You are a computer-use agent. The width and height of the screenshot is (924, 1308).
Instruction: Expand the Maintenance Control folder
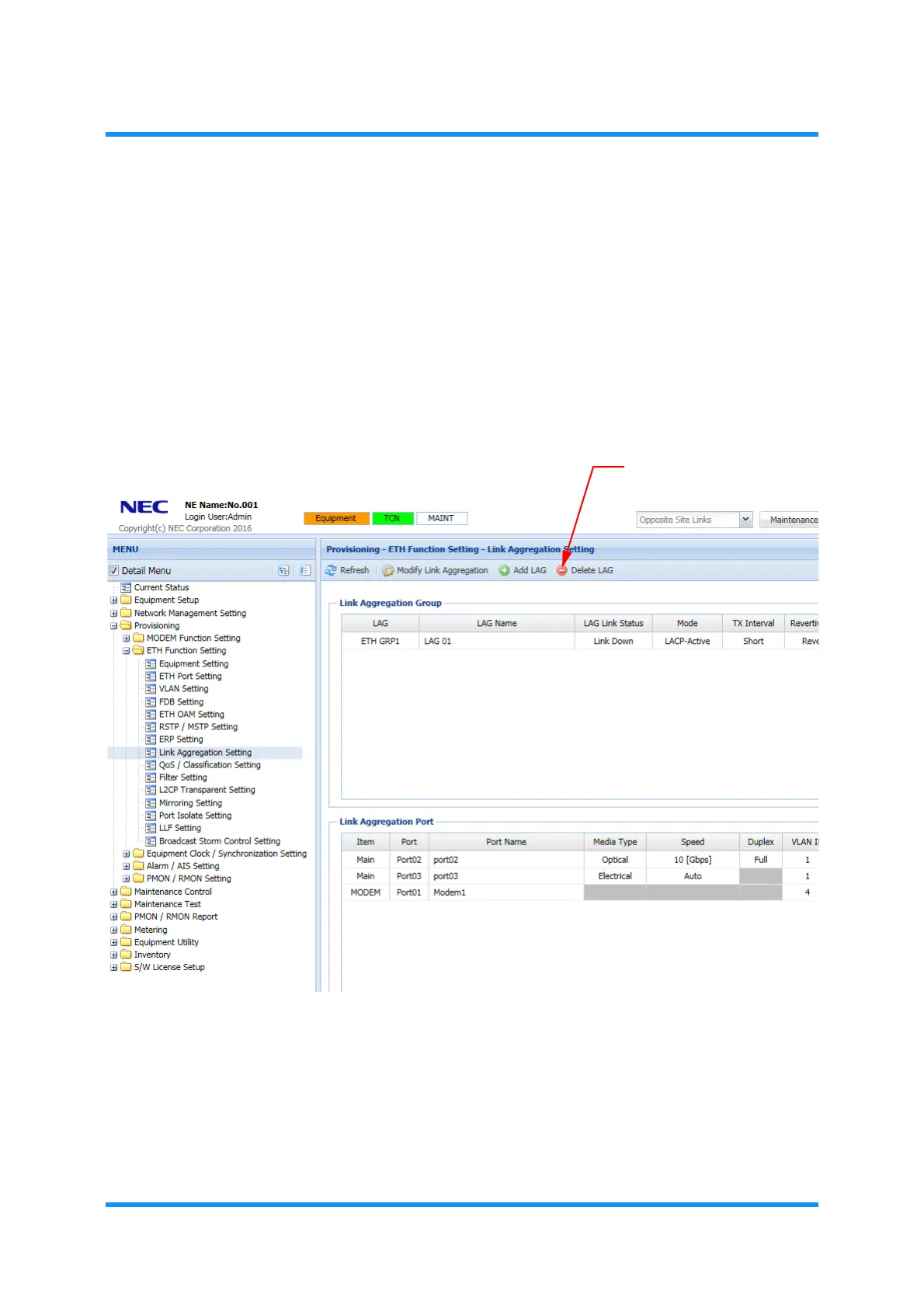pos(114,892)
